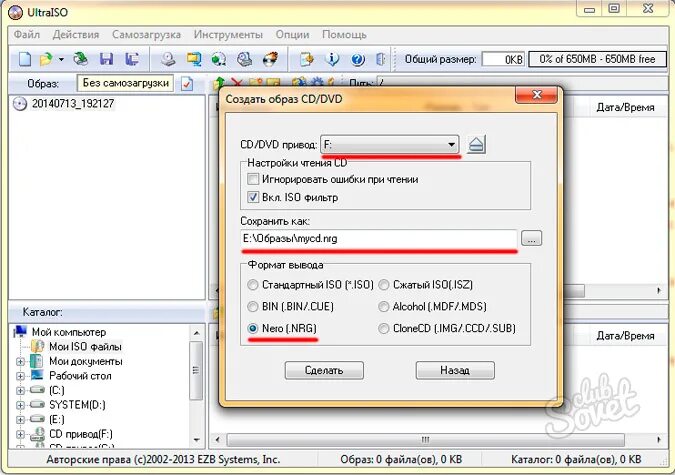The image size is (675, 475).
Task: Click the Help question mark icon
Action: [358, 59]
